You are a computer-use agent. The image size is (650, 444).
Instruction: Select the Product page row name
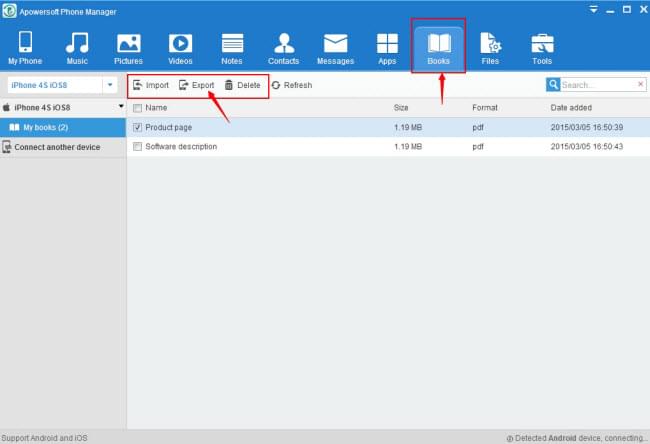pos(169,127)
